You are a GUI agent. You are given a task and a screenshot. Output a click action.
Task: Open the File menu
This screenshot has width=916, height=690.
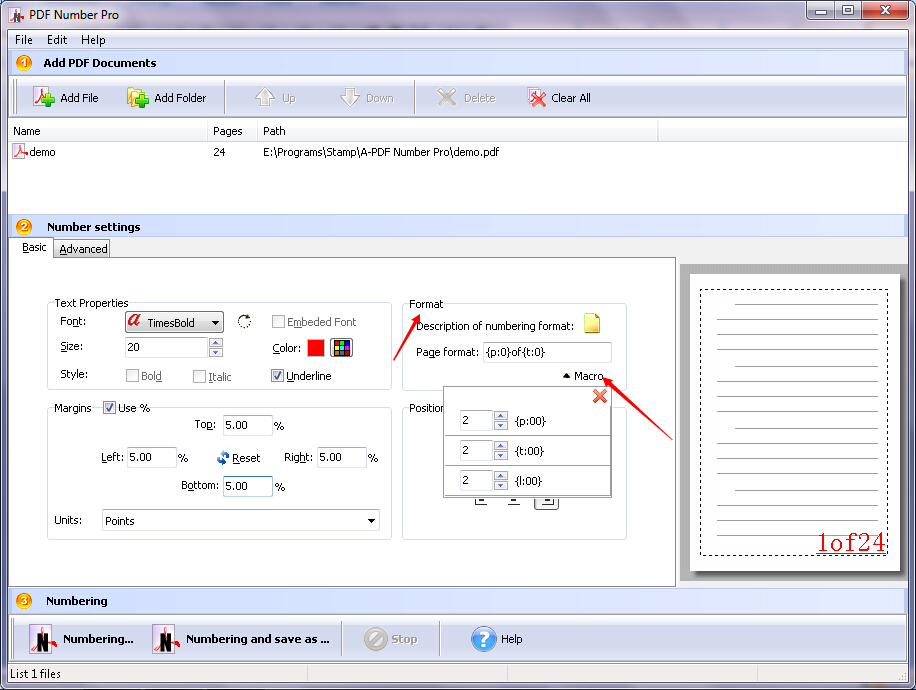[x=23, y=40]
